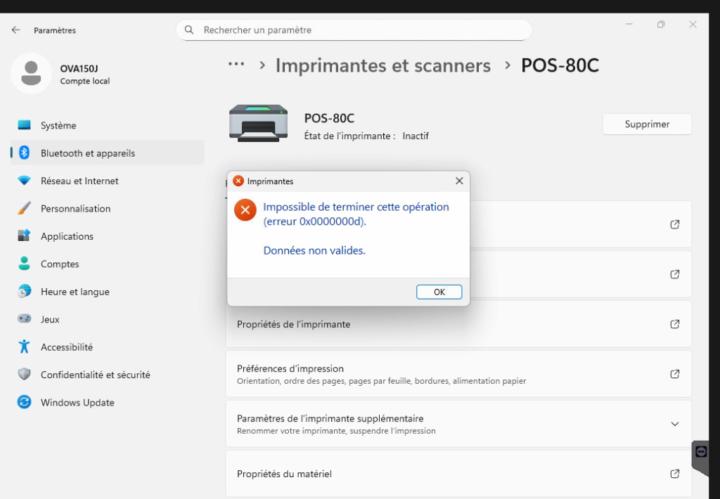The width and height of the screenshot is (720, 499).
Task: Click the breadcrumb ellipsis to show hidden levels
Action: (x=236, y=66)
